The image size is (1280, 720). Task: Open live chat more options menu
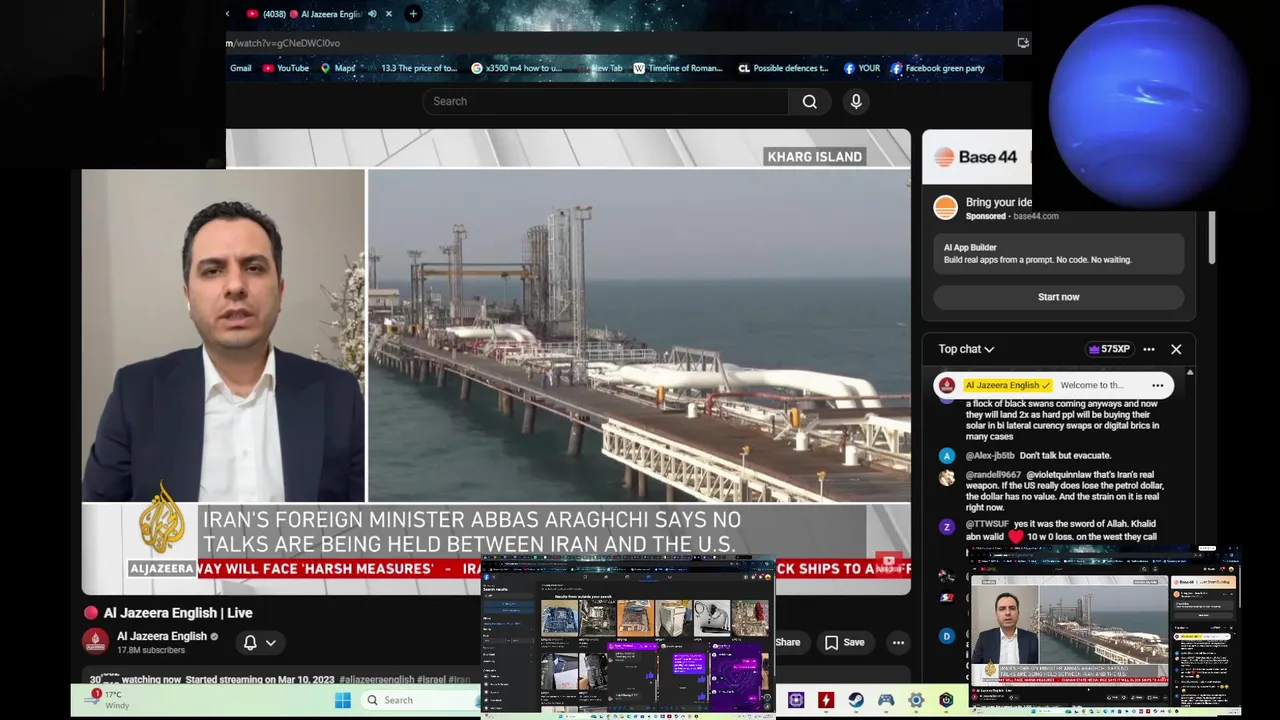tap(1149, 349)
